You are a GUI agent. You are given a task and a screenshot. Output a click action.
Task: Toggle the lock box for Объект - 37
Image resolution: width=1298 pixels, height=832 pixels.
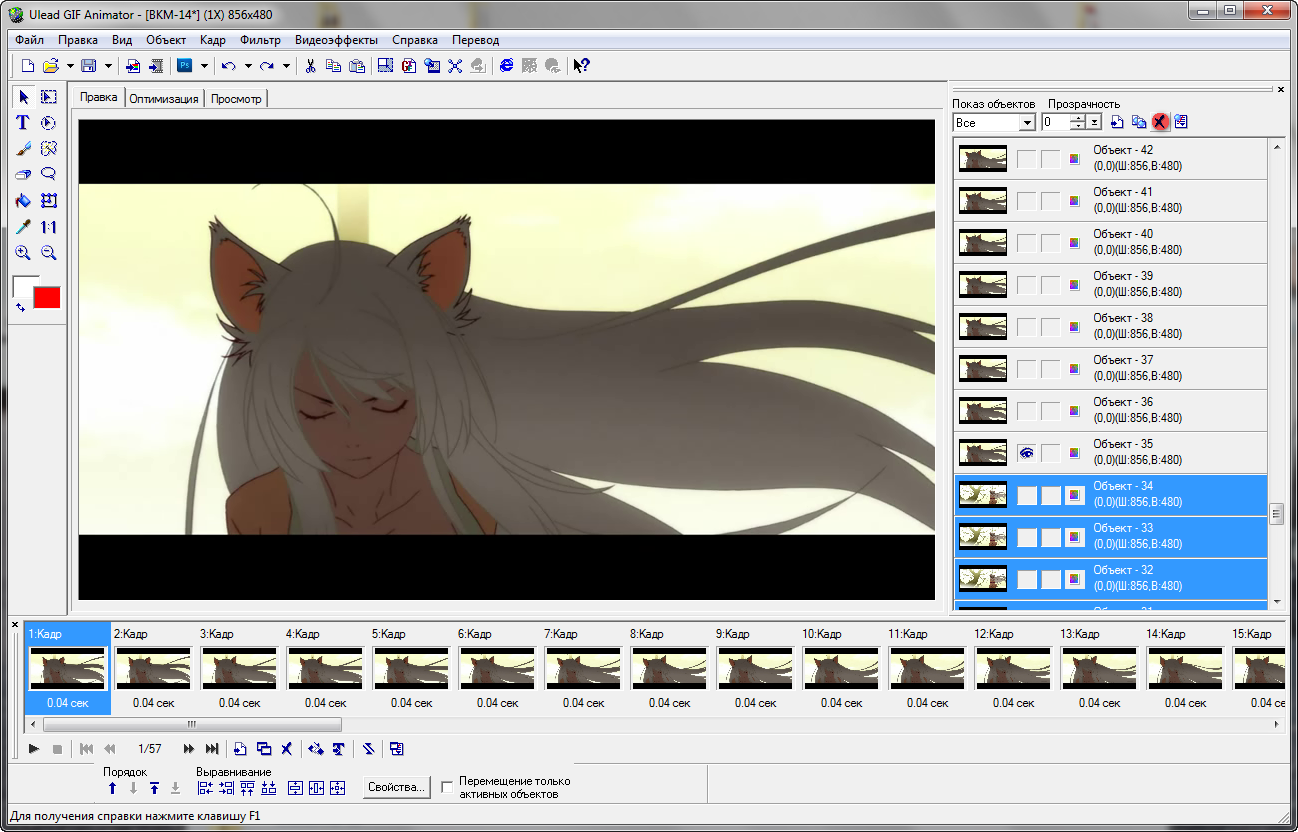click(1050, 369)
